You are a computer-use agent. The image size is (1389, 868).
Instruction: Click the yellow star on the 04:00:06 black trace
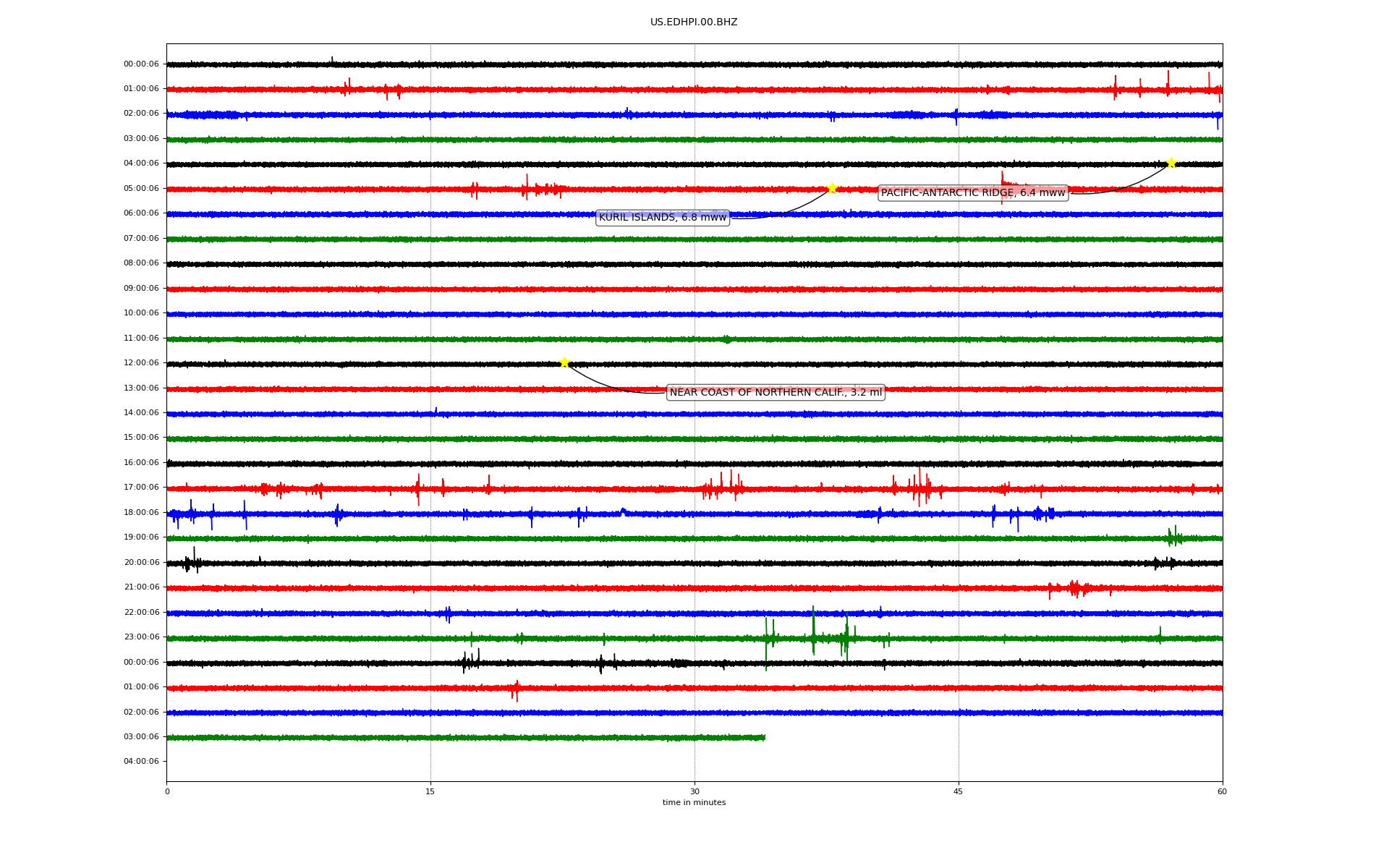click(x=1171, y=163)
